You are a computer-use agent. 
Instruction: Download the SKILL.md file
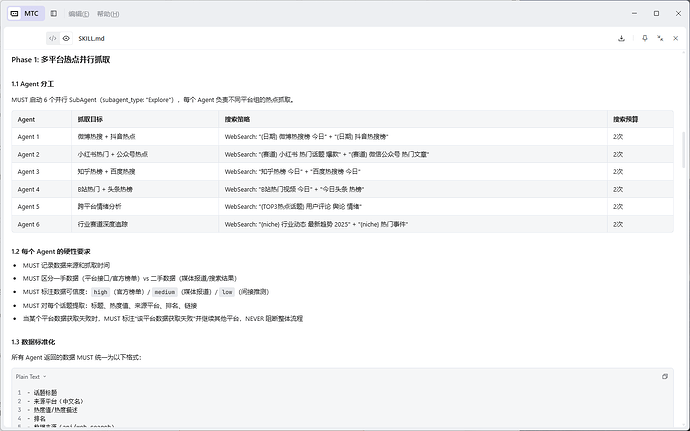[621, 38]
